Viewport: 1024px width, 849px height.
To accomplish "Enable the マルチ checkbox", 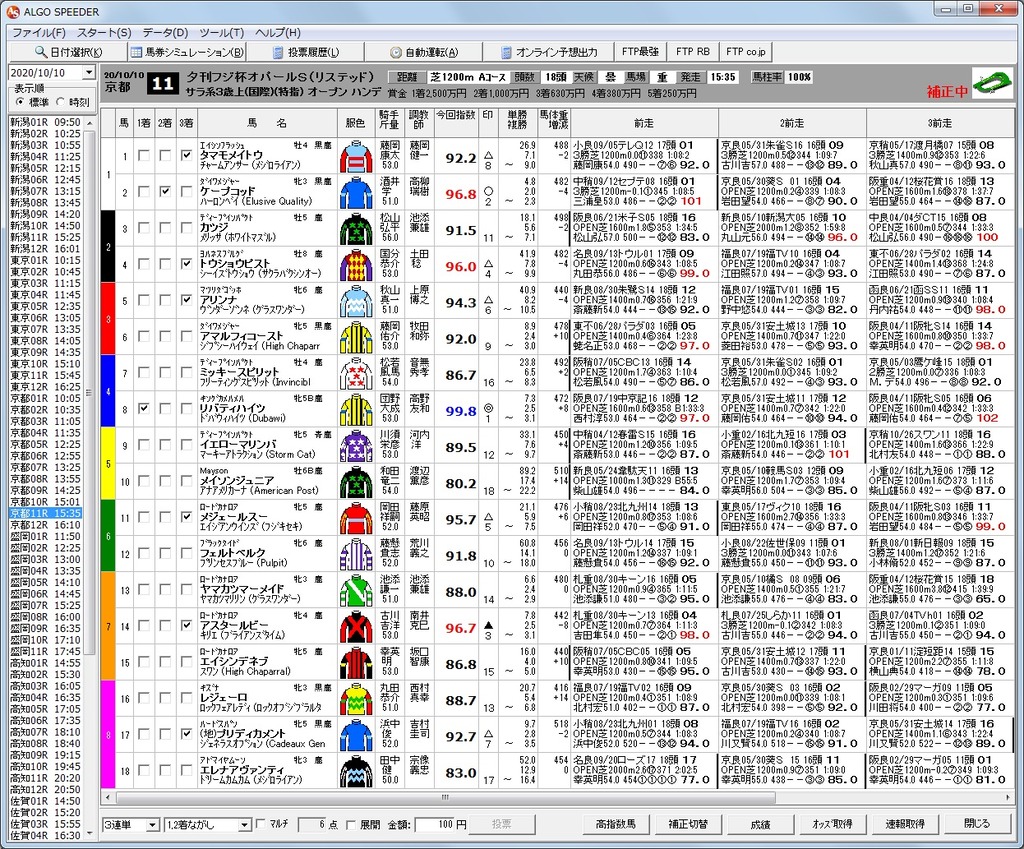I will tap(261, 824).
